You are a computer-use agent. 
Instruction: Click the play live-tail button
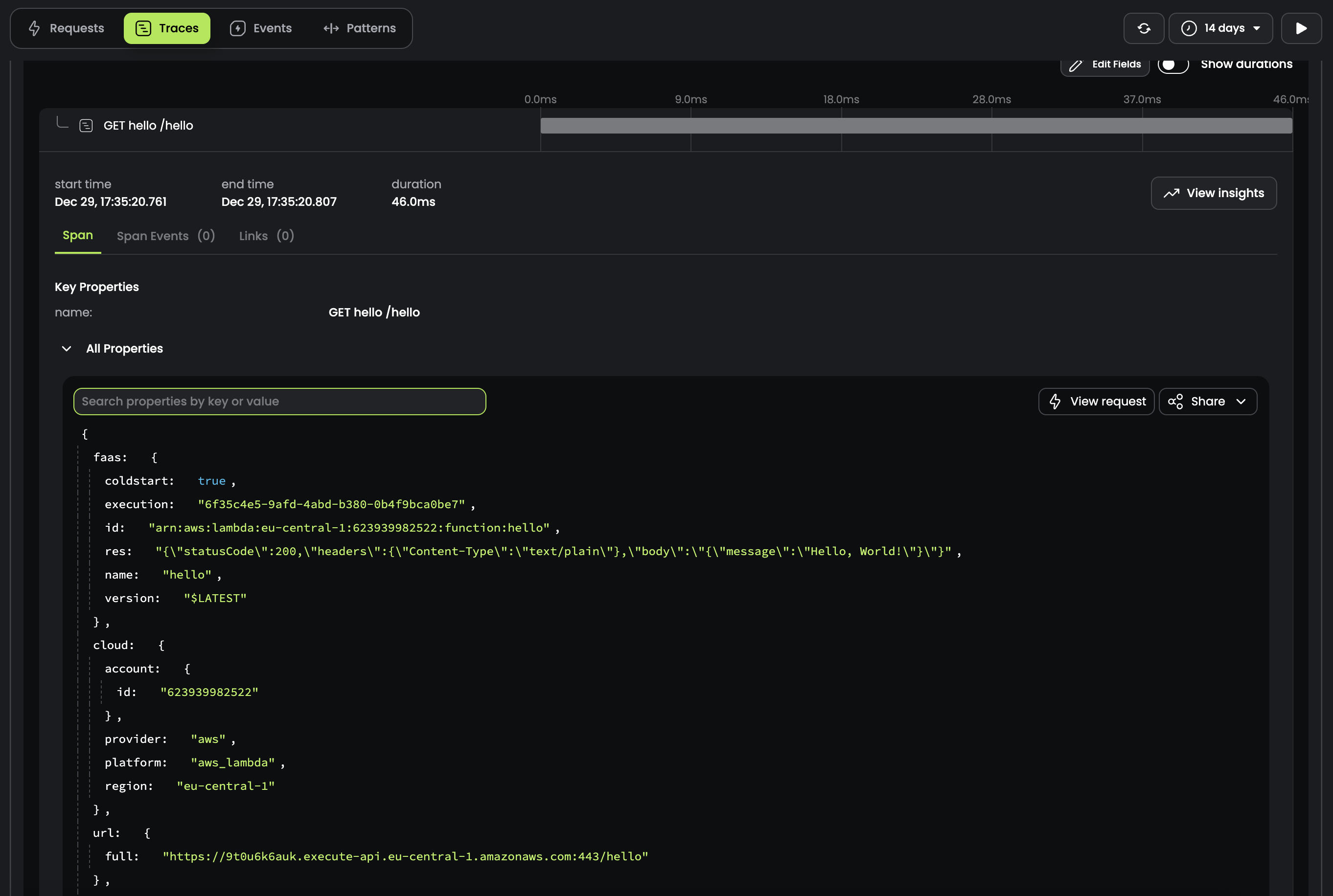tap(1301, 28)
